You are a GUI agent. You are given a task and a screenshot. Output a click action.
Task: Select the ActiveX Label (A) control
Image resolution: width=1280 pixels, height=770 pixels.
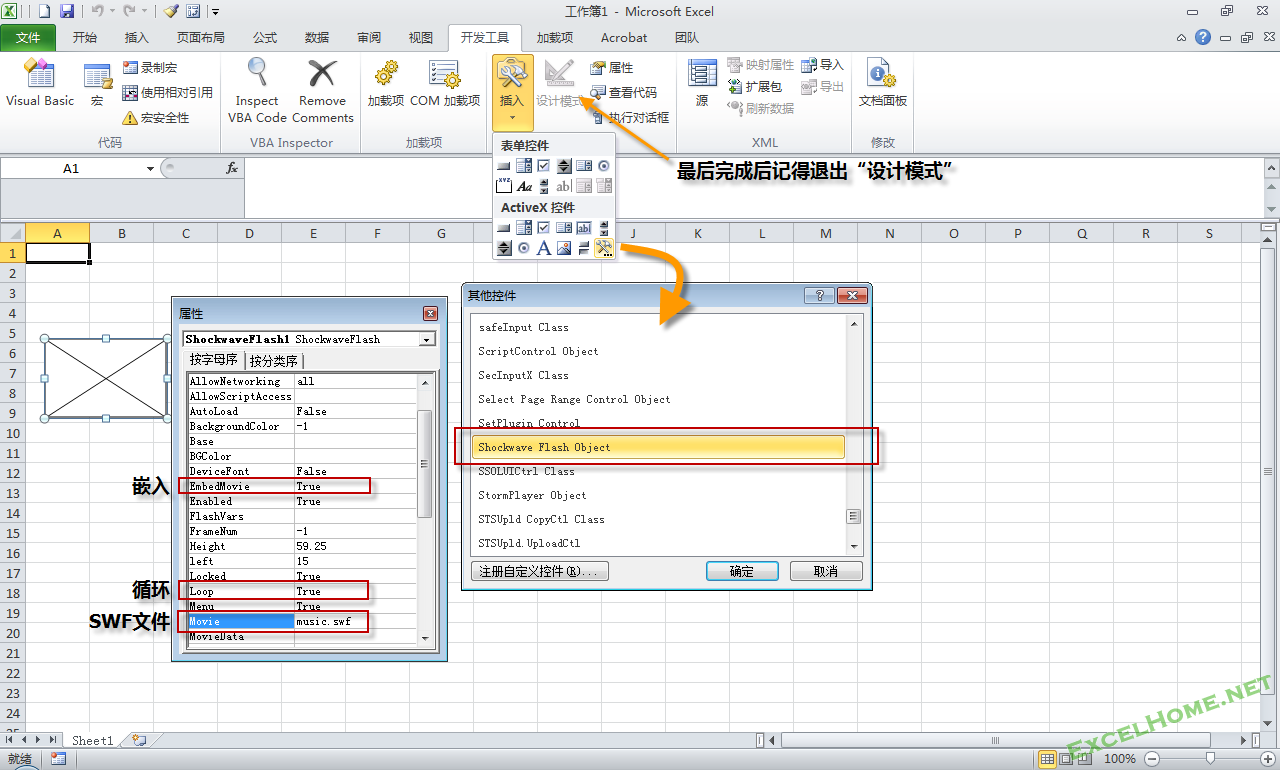[x=544, y=248]
